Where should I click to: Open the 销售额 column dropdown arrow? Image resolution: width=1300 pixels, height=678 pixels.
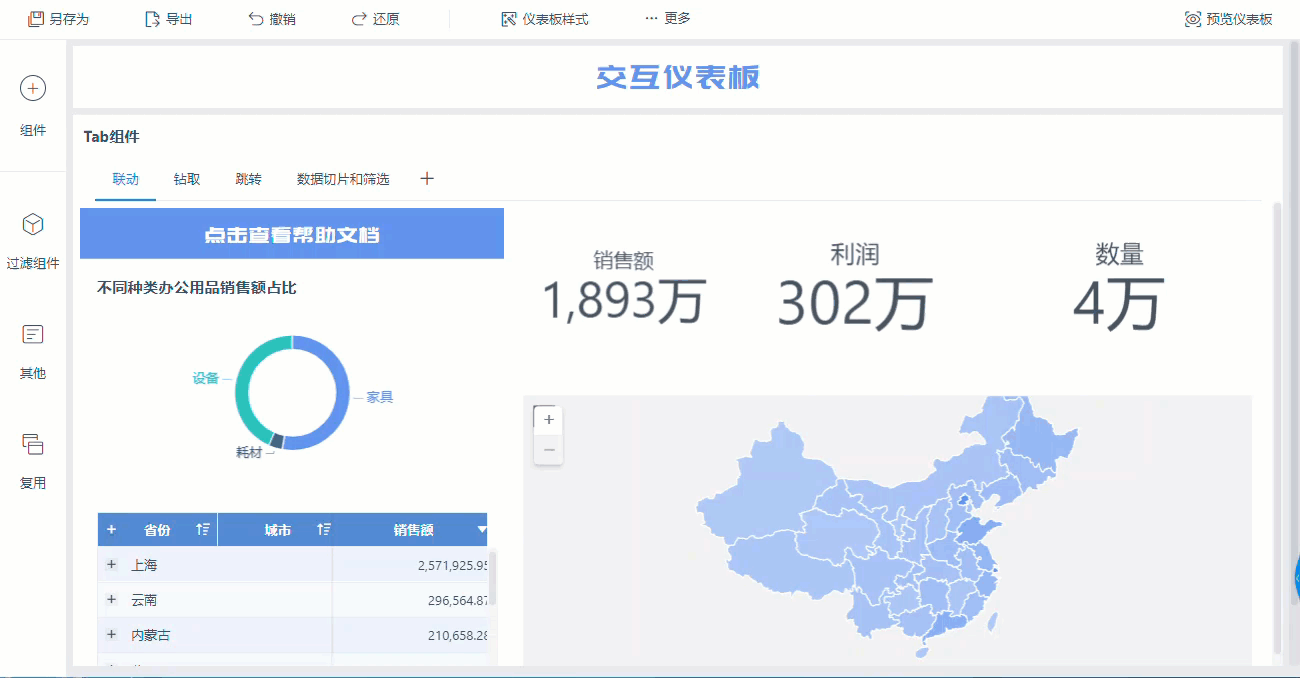(482, 530)
